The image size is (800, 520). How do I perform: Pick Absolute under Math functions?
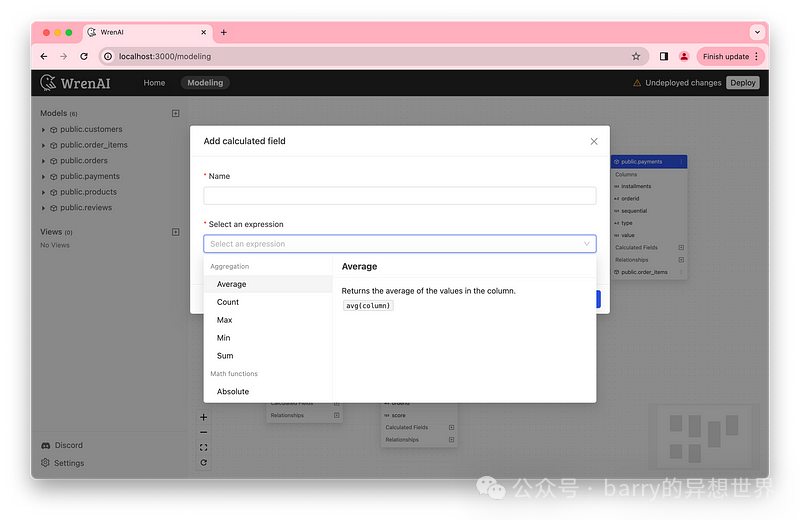click(233, 392)
